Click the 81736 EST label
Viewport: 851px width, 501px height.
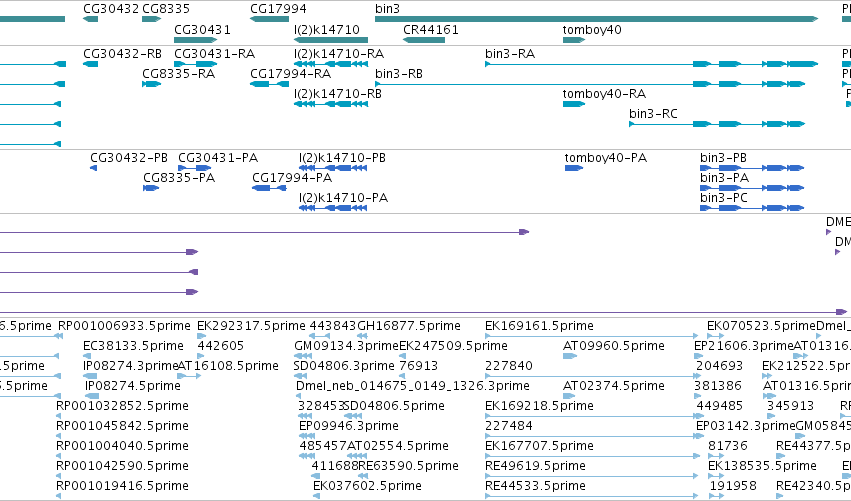tap(728, 446)
